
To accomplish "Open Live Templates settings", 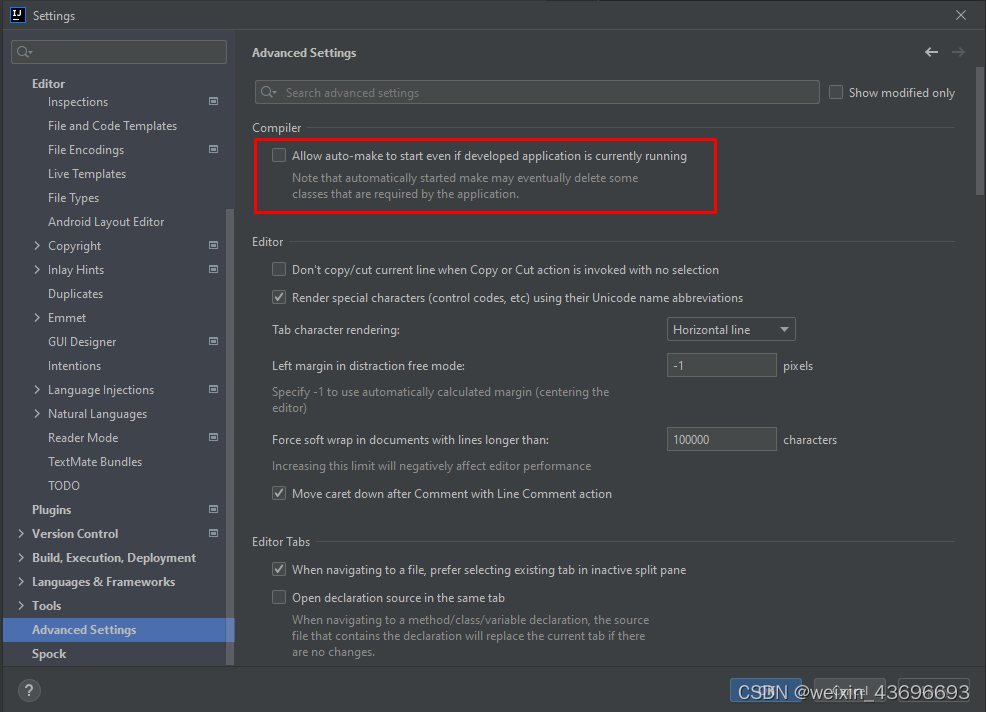I will 87,174.
